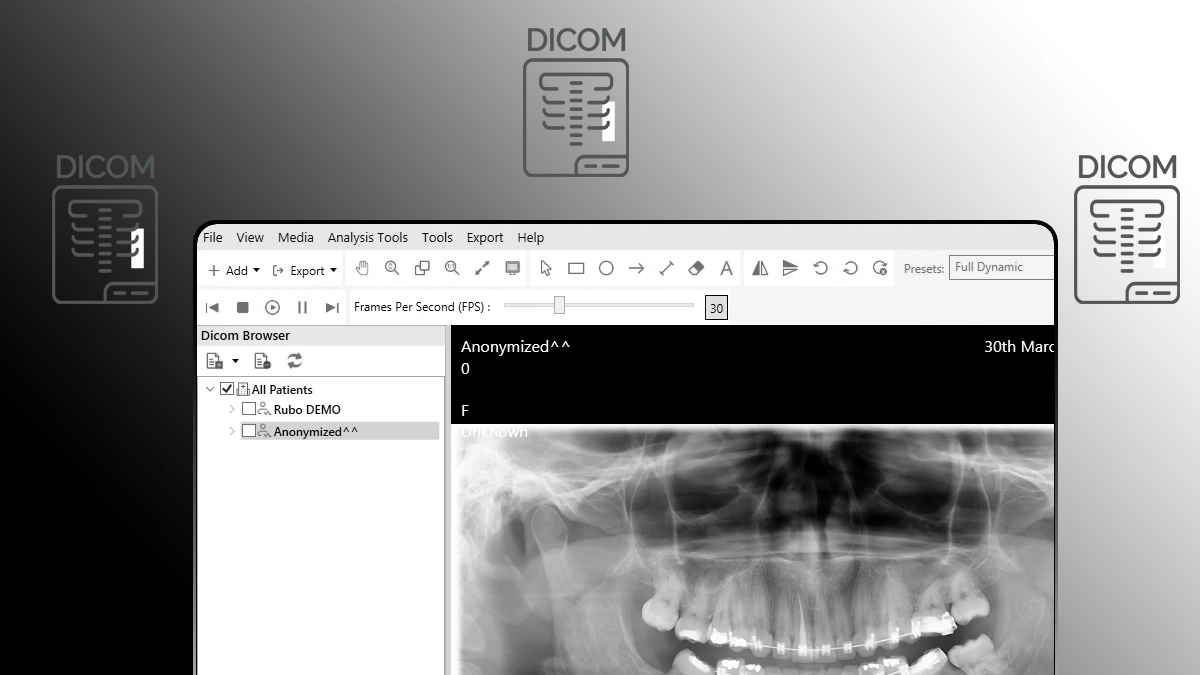Click the Anonymized^^ overlay text in viewer

[x=515, y=347]
